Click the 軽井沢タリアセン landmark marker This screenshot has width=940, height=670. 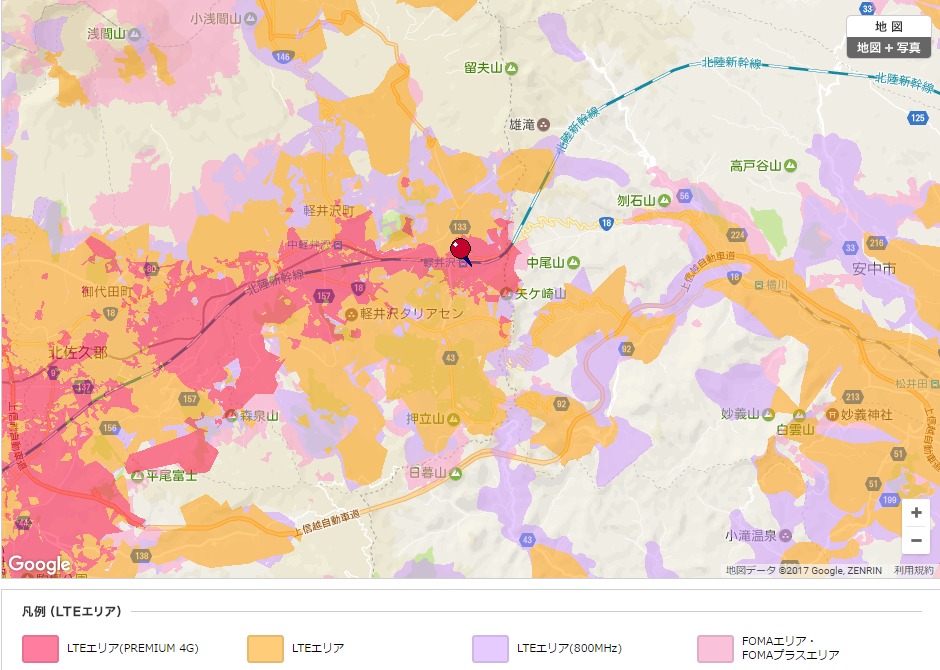coord(351,314)
